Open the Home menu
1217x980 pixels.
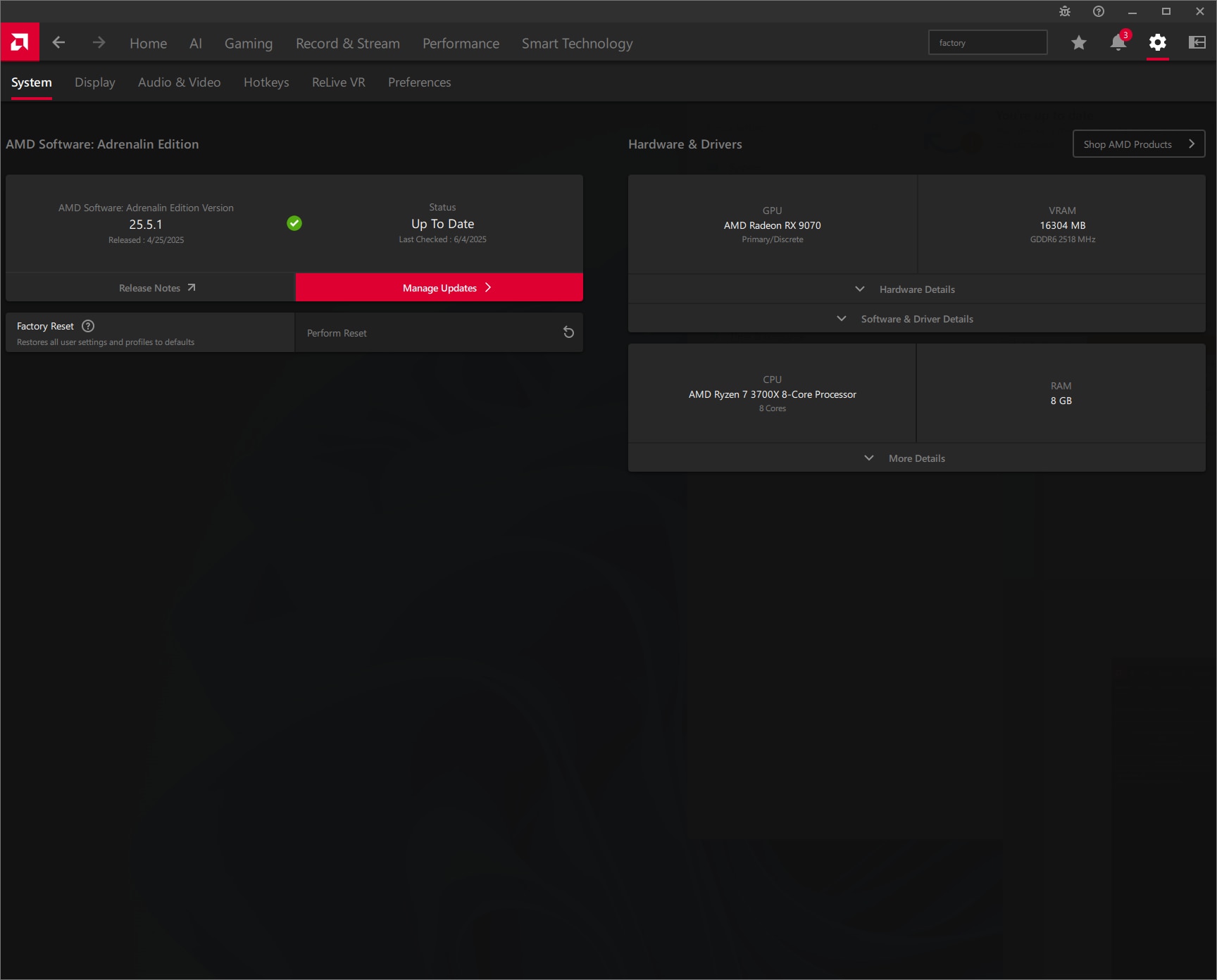[x=148, y=43]
